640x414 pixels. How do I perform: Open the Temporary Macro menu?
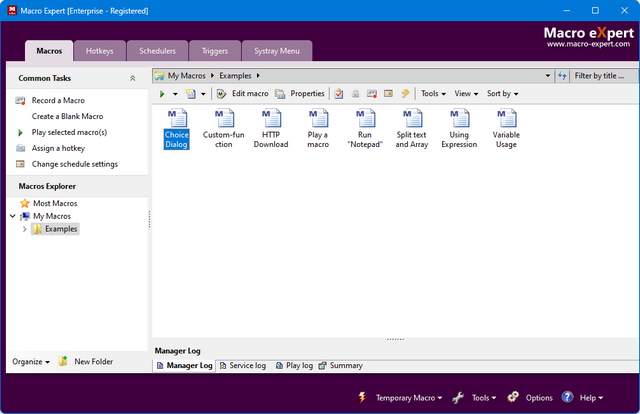[x=409, y=398]
